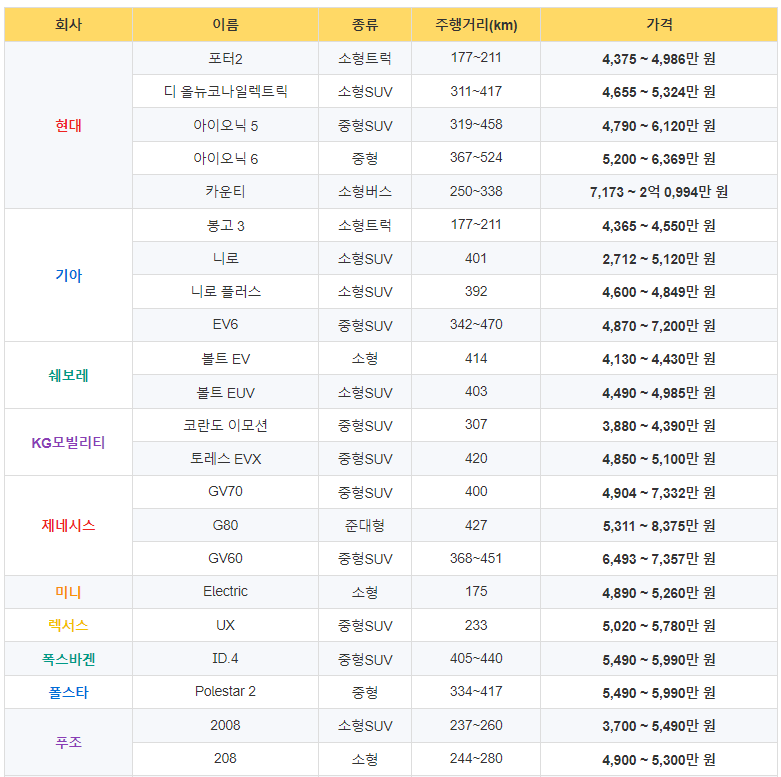Click the 2008 model name
Viewport: 781px width, 777px height.
pyautogui.click(x=225, y=725)
